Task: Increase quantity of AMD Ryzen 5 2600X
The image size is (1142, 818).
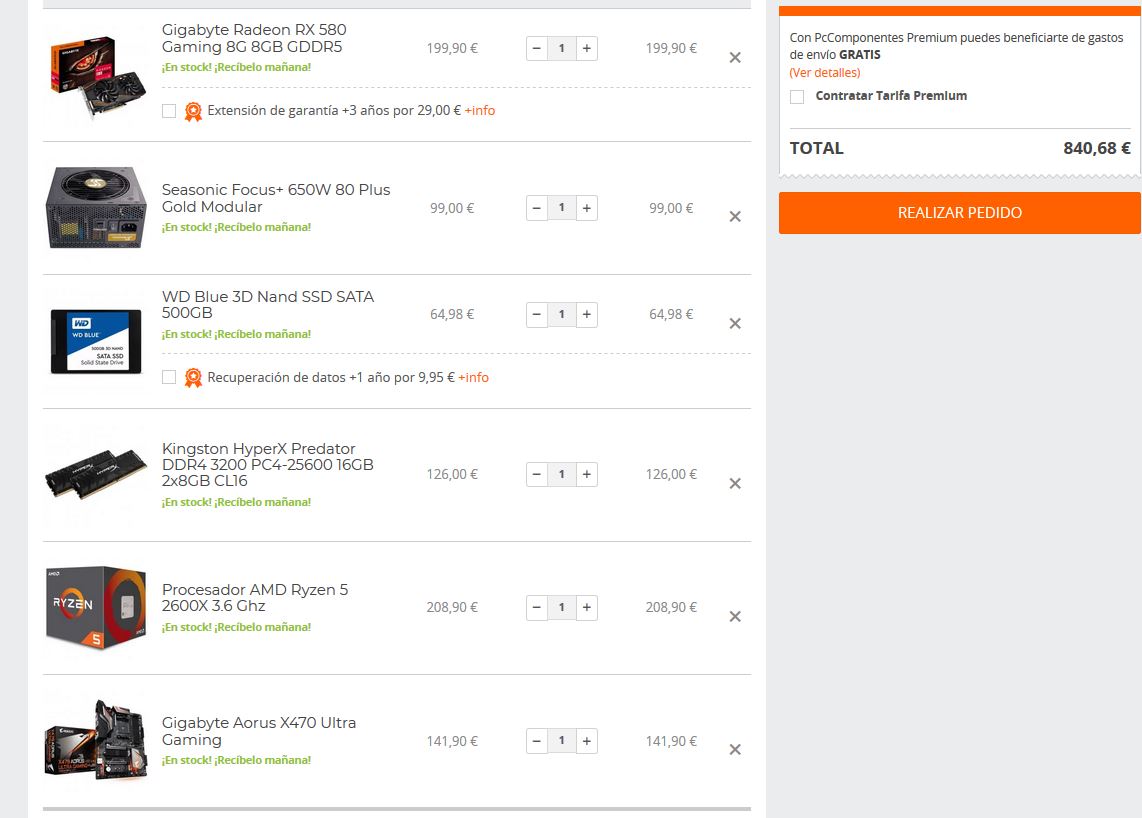Action: click(586, 607)
